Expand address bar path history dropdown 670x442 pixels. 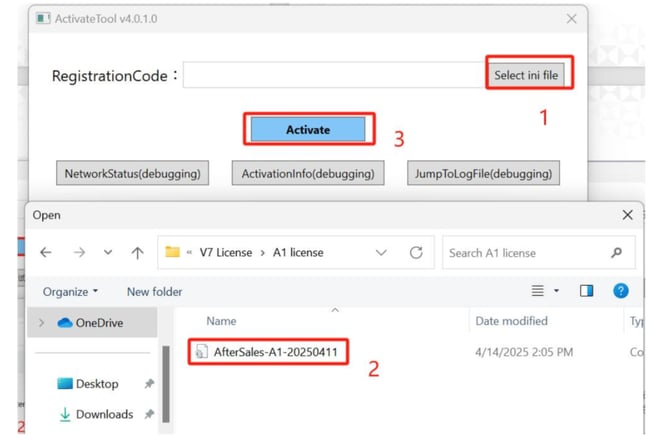(380, 253)
